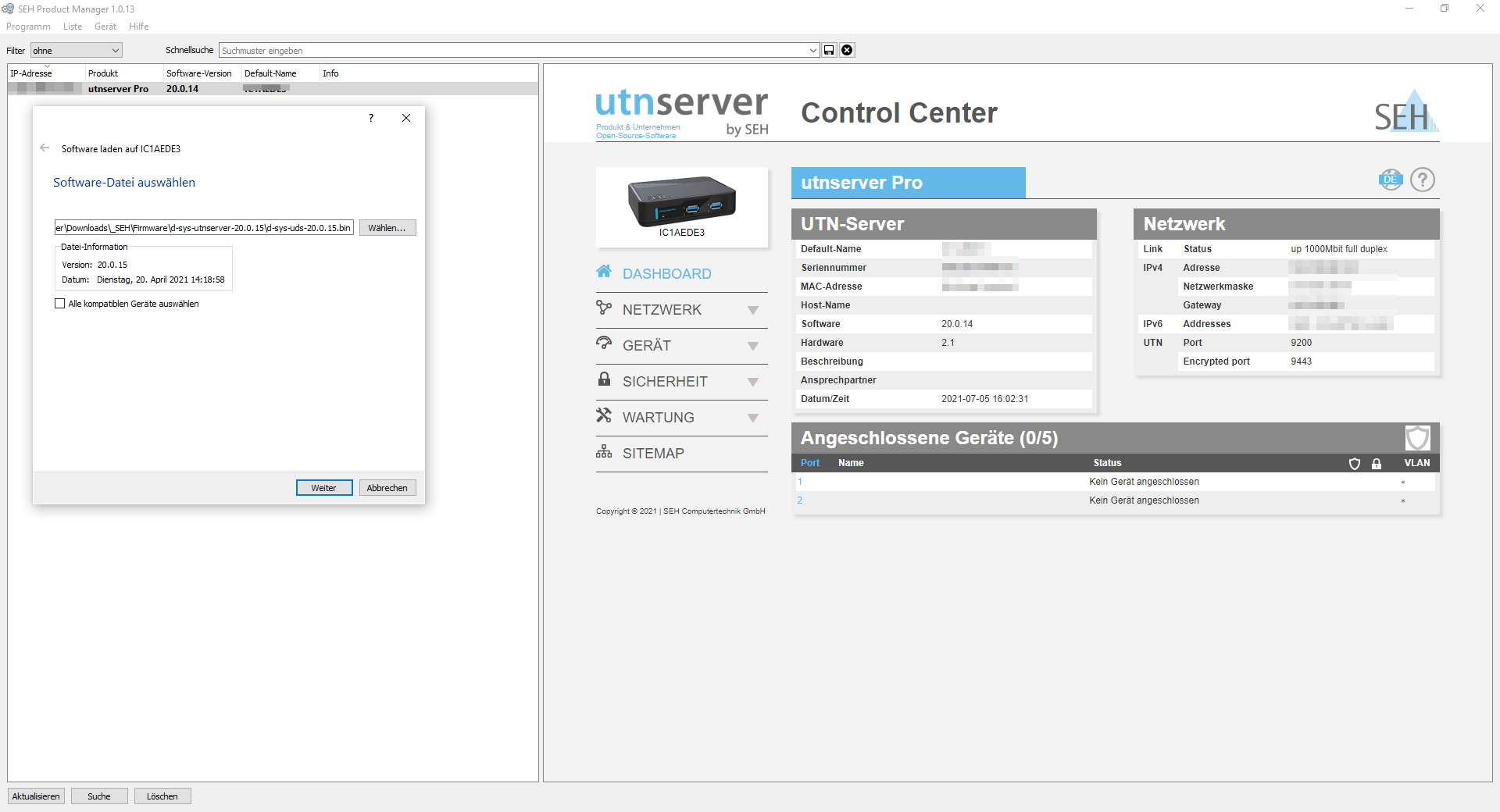This screenshot has height=812, width=1500.
Task: Expand the WARTUNG menu section
Action: 752,418
